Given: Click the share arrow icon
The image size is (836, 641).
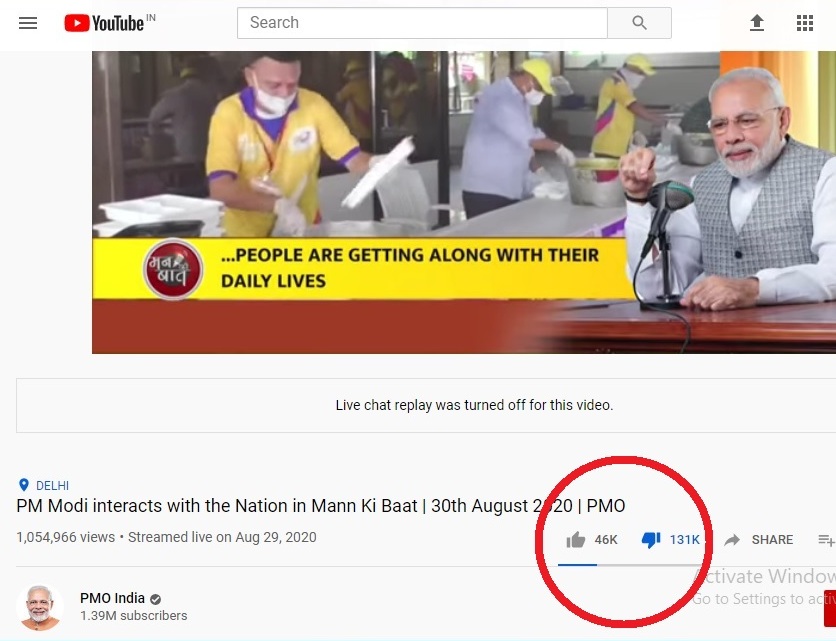Looking at the screenshot, I should (732, 540).
